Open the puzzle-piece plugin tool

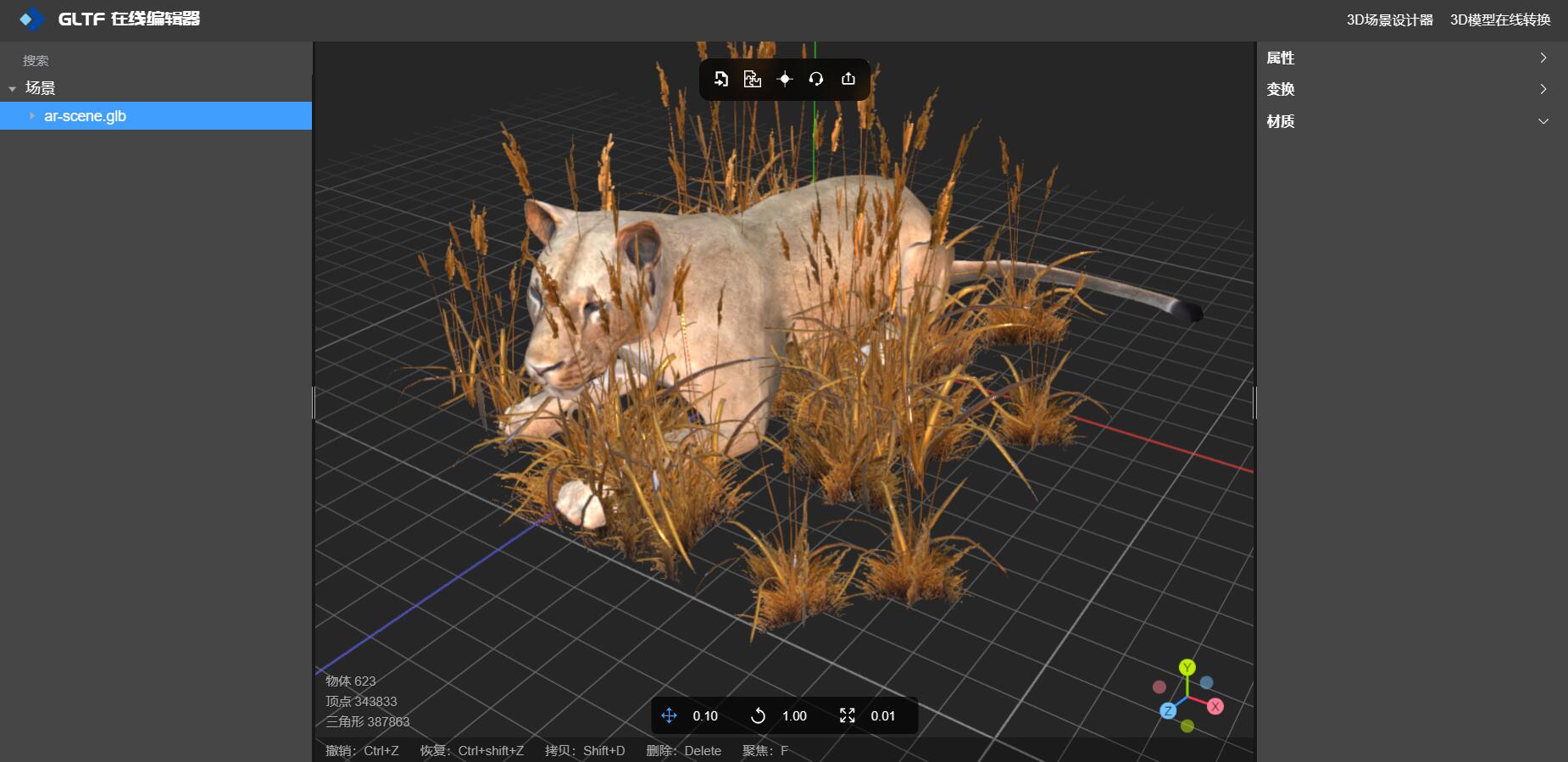click(x=752, y=79)
